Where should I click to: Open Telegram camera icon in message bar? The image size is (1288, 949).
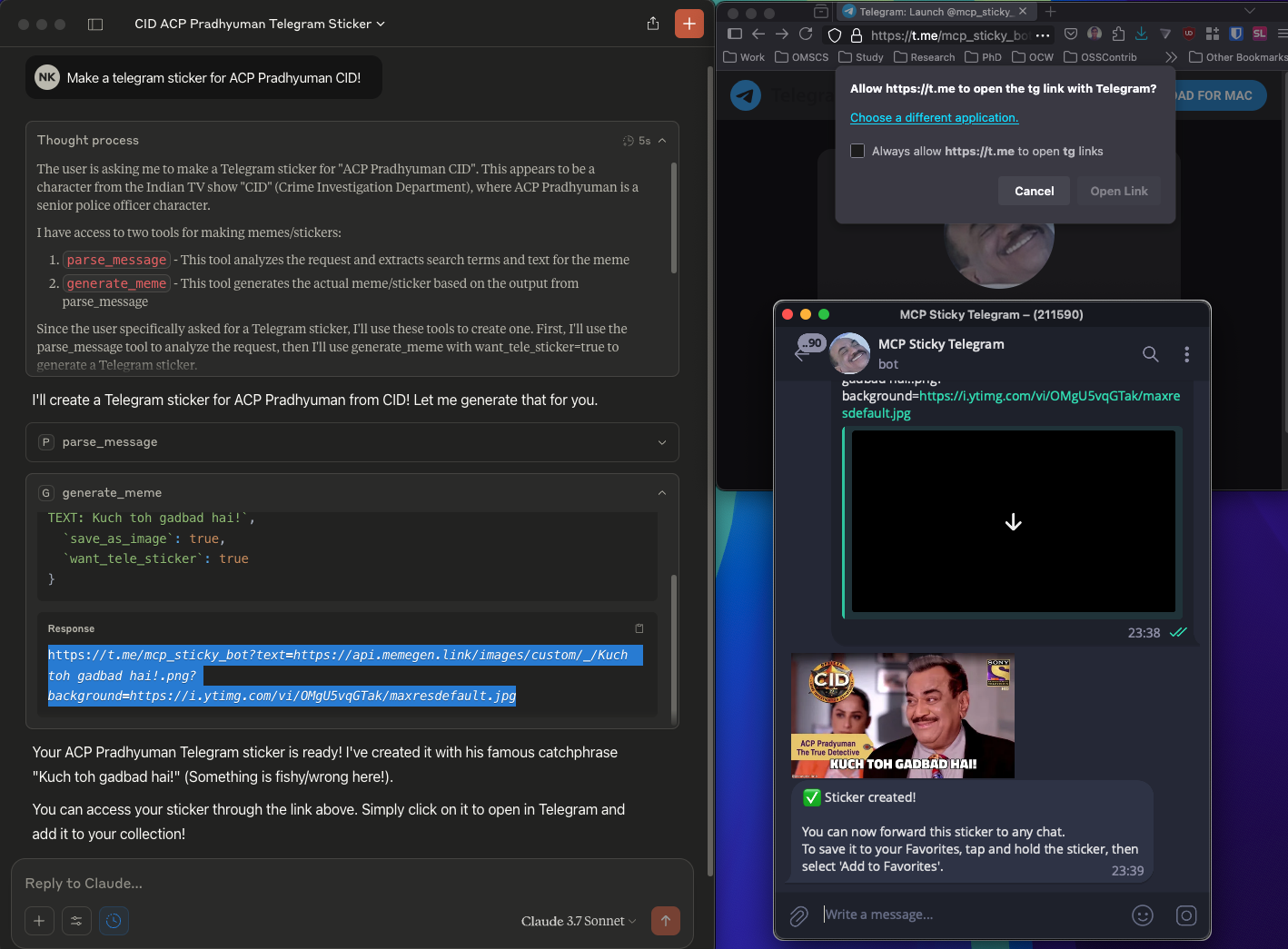click(1186, 915)
